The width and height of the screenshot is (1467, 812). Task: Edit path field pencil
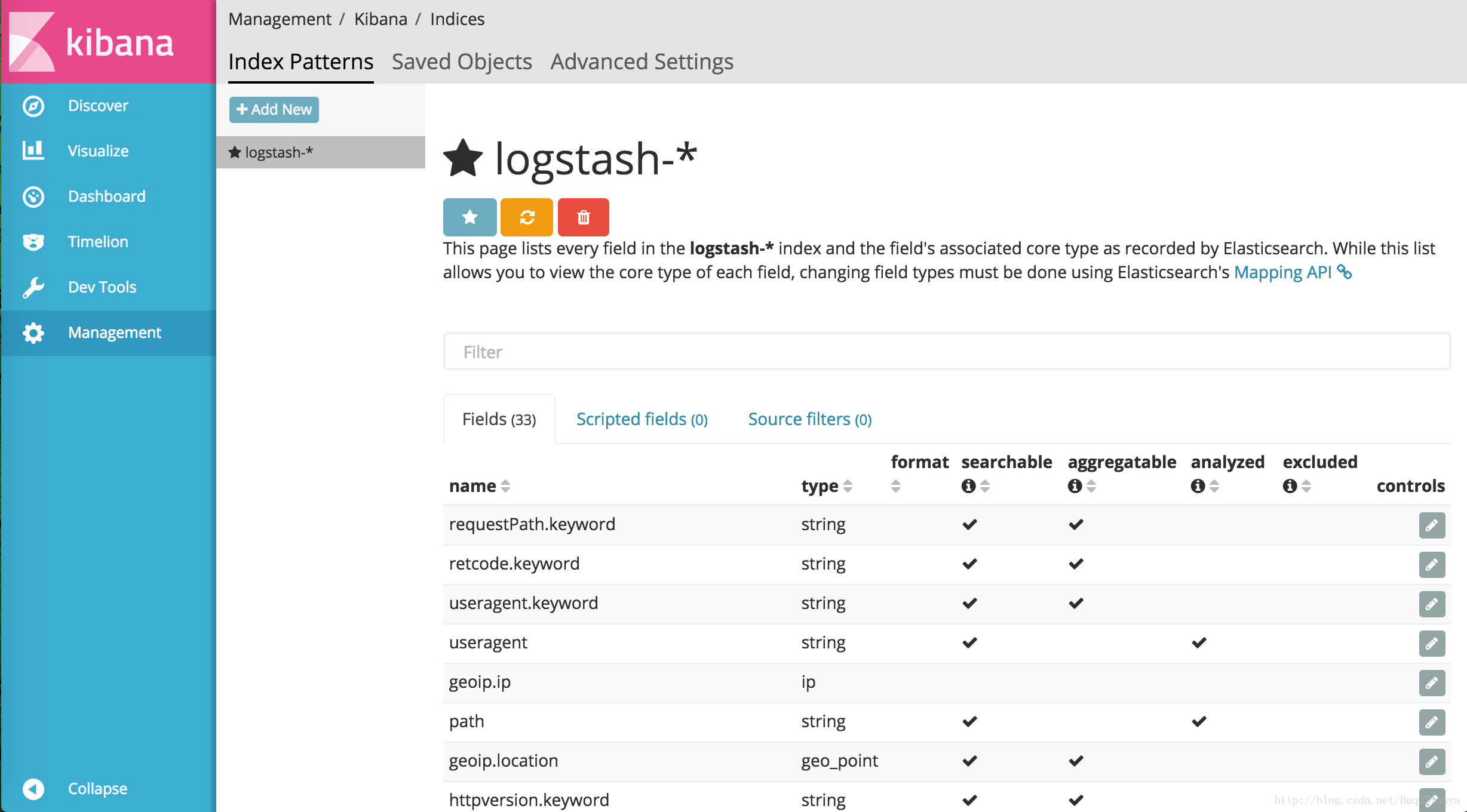[x=1432, y=722]
